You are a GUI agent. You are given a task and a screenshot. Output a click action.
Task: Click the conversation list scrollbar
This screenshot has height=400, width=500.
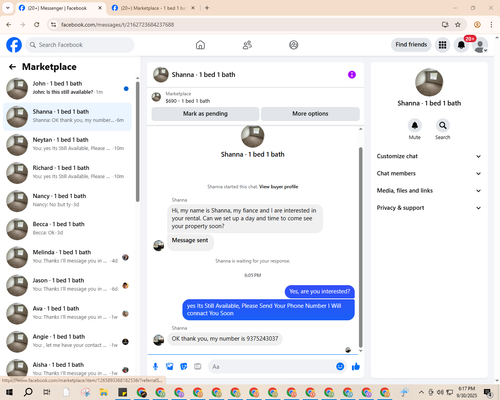(137, 142)
